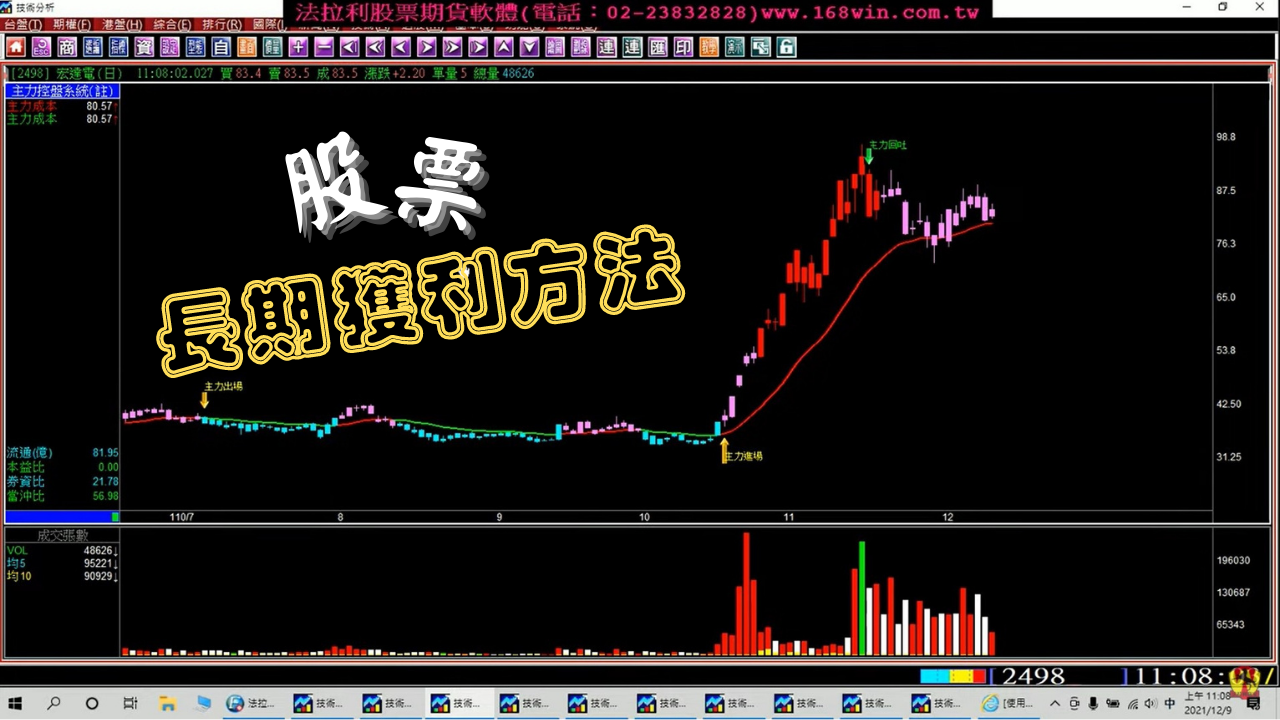Screen dimensions: 1280x720
Task: Click the double-left arrow toolbar icon
Action: 376,47
